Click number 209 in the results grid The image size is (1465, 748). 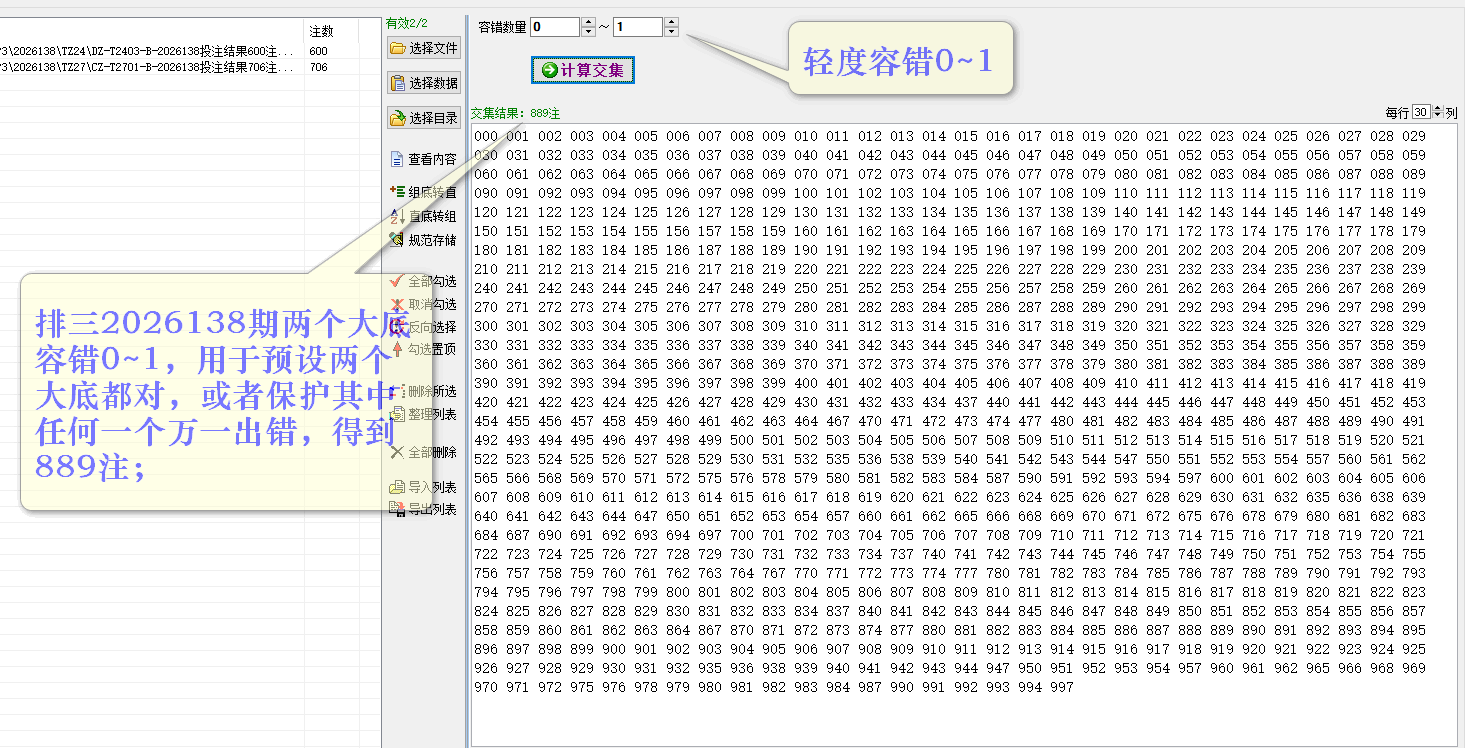pyautogui.click(x=1414, y=250)
